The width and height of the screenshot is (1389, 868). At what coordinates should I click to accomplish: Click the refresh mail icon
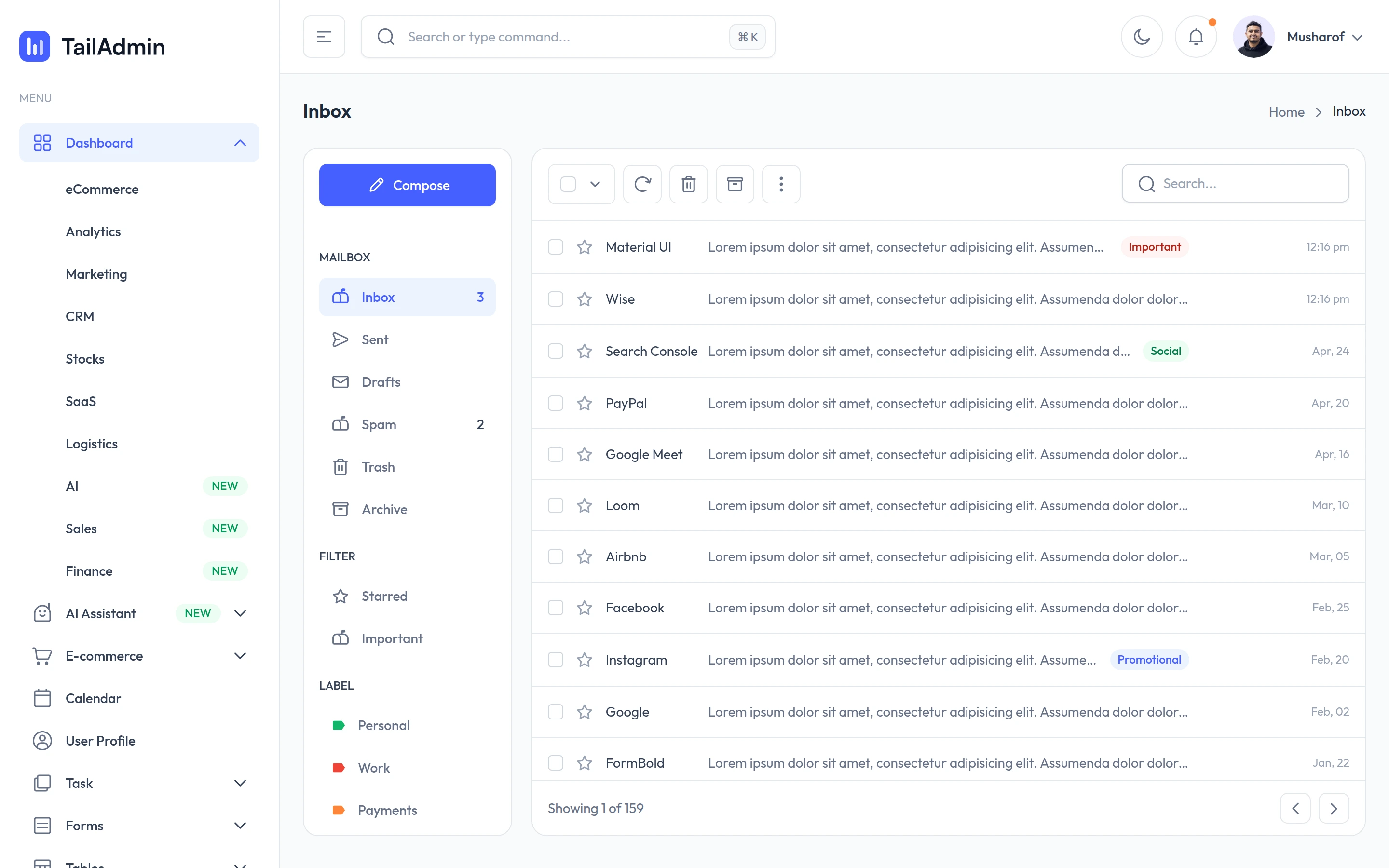coord(642,184)
